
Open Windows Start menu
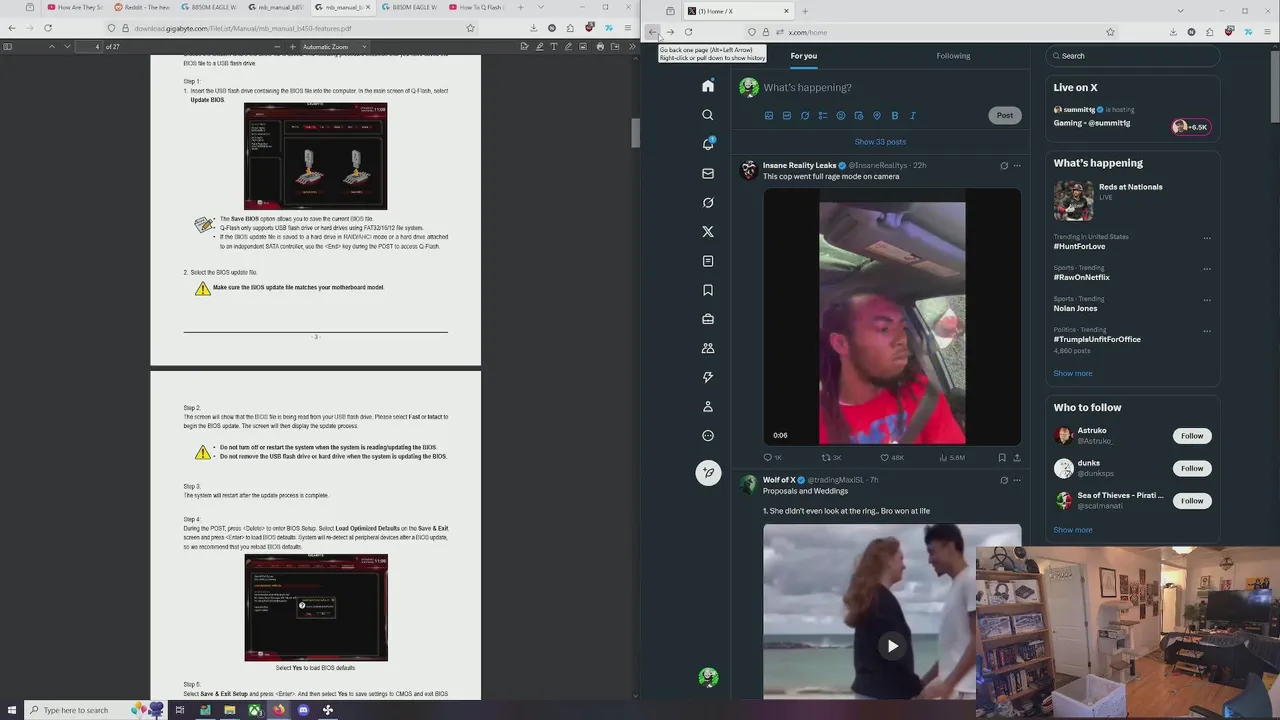10,710
